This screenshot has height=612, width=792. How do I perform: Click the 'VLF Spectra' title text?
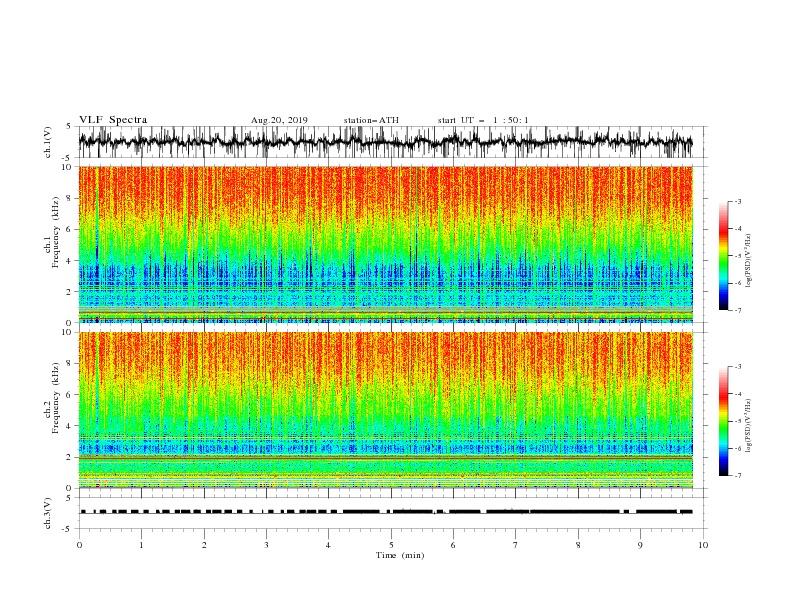point(113,120)
